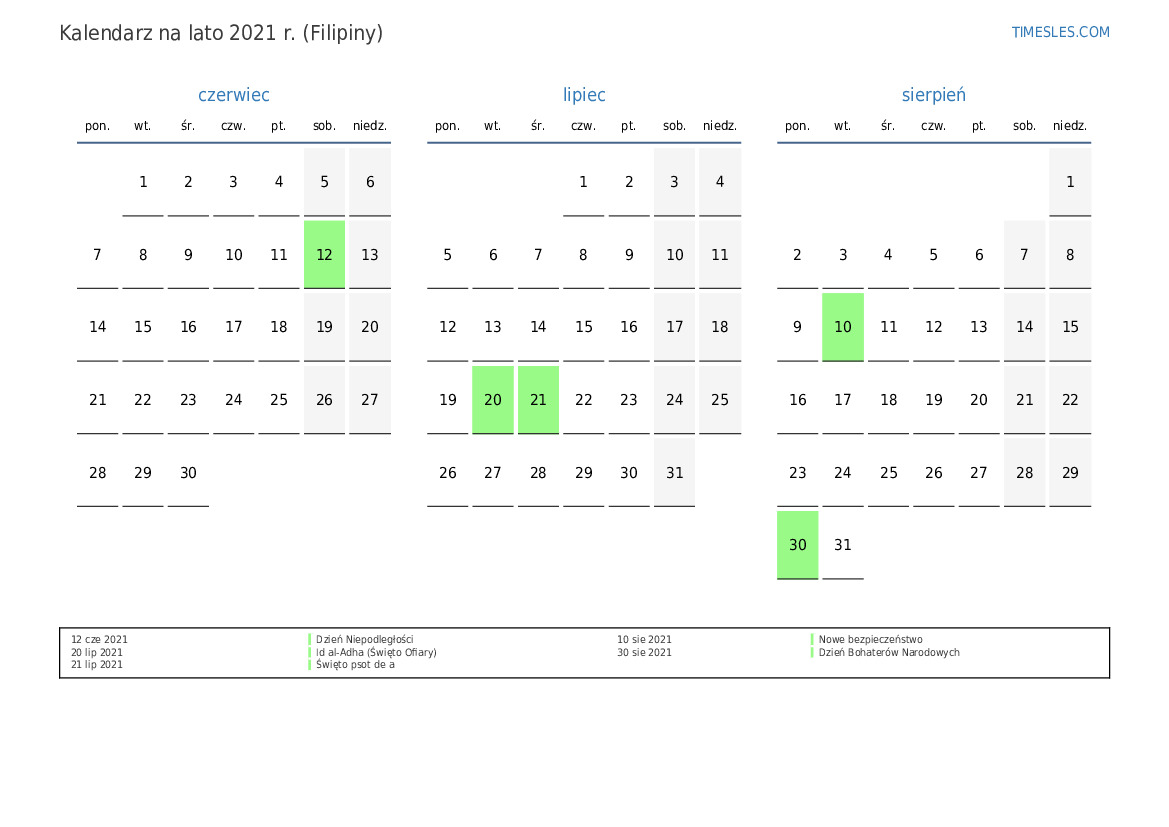
Task: Select highlighted 30 in sierpień
Action: (798, 545)
